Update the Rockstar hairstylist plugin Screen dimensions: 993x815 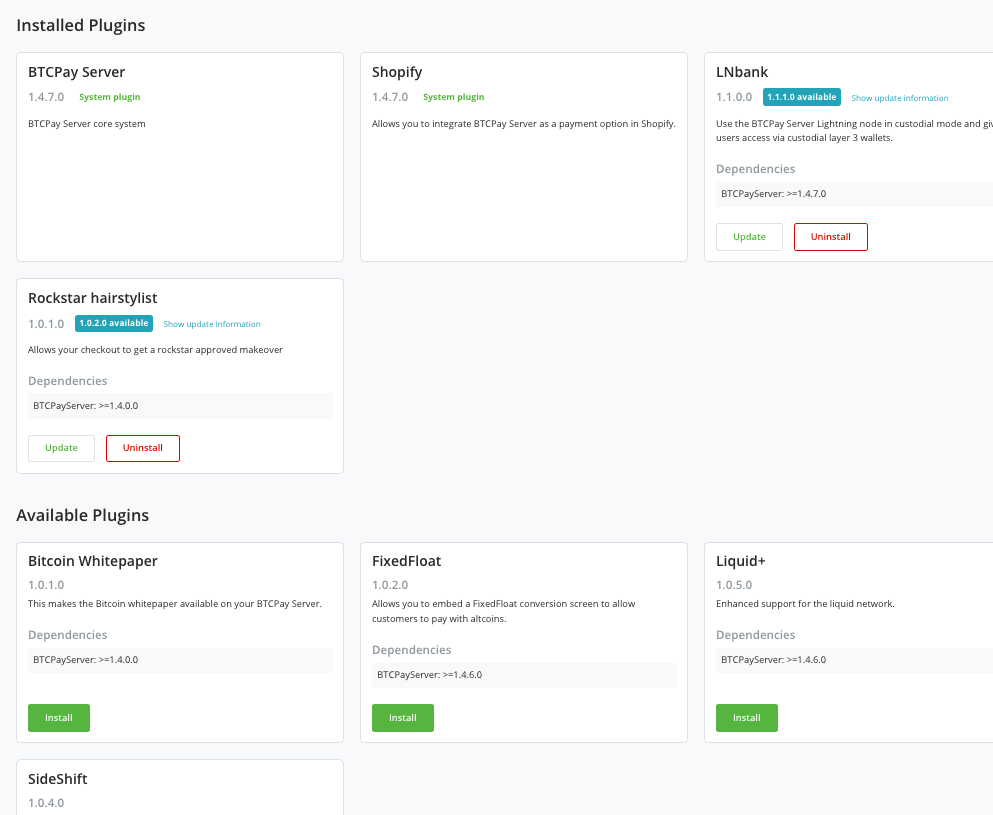(x=61, y=448)
